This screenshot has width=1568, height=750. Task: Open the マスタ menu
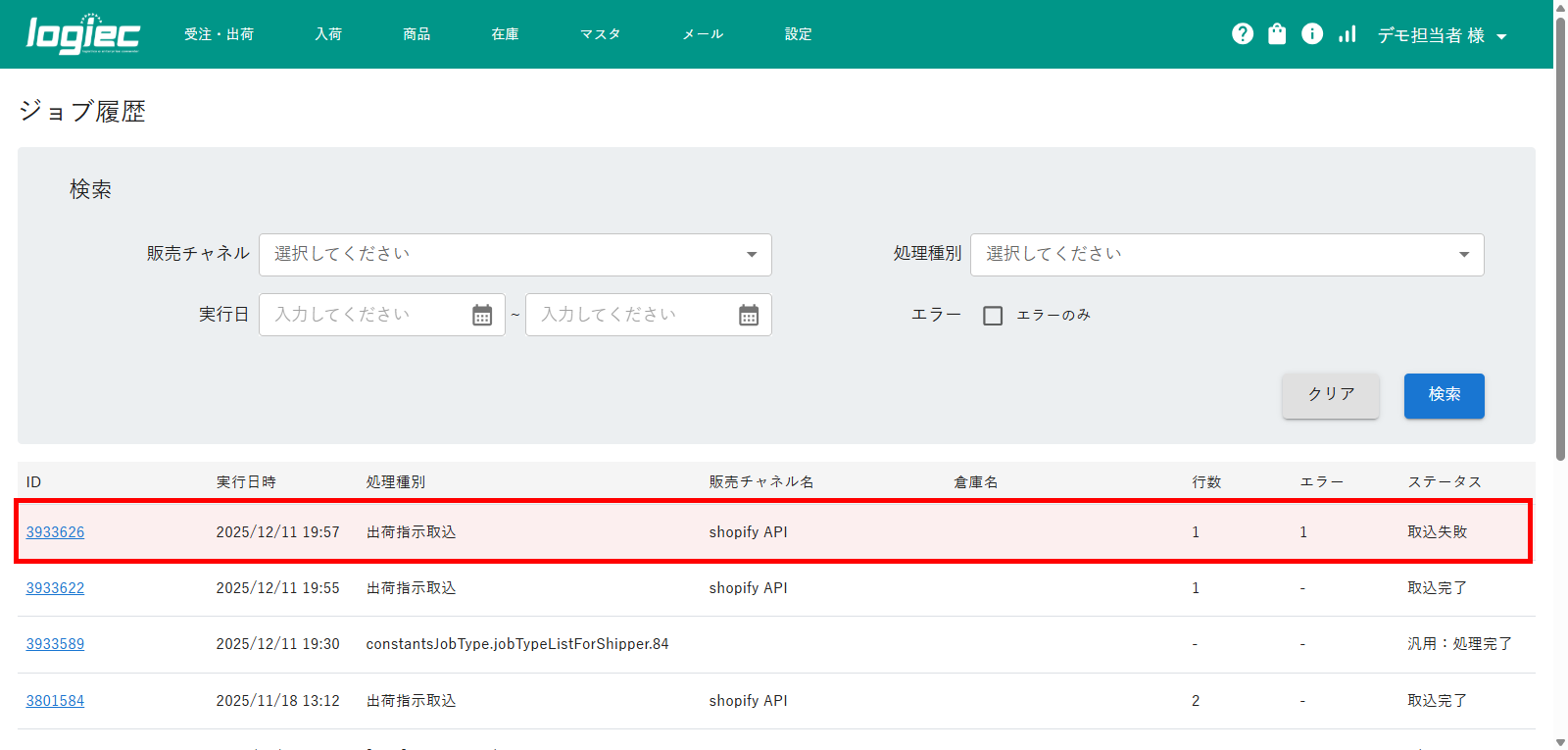[x=600, y=34]
